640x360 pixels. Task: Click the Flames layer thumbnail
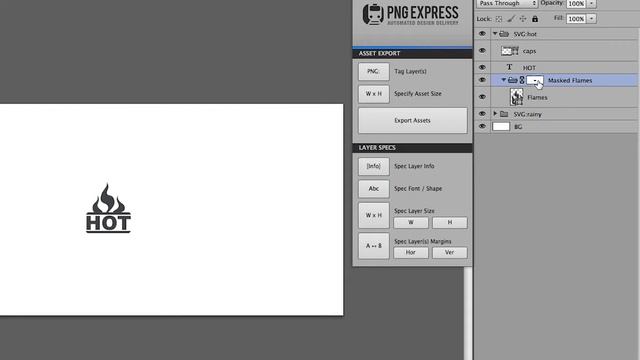[517, 97]
